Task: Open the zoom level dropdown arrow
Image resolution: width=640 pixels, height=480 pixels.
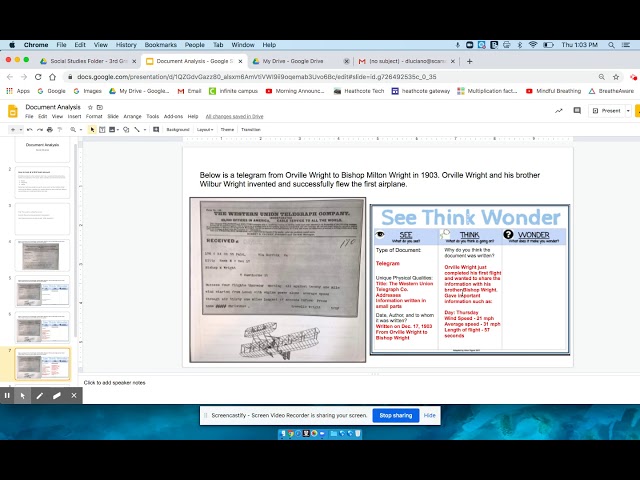Action: tap(80, 129)
